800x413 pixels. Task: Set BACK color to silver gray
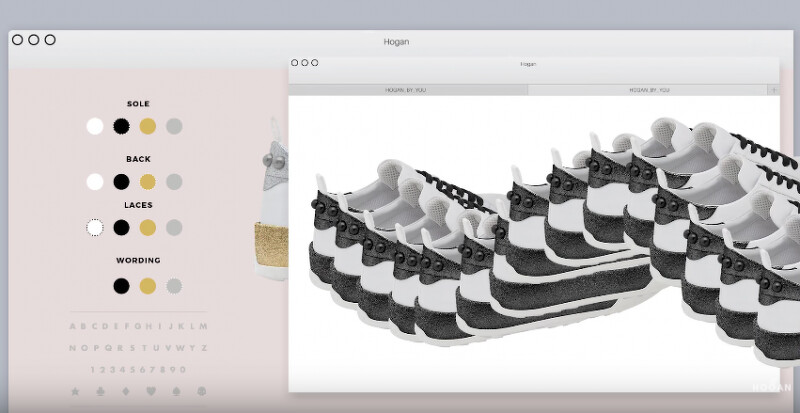(x=174, y=182)
